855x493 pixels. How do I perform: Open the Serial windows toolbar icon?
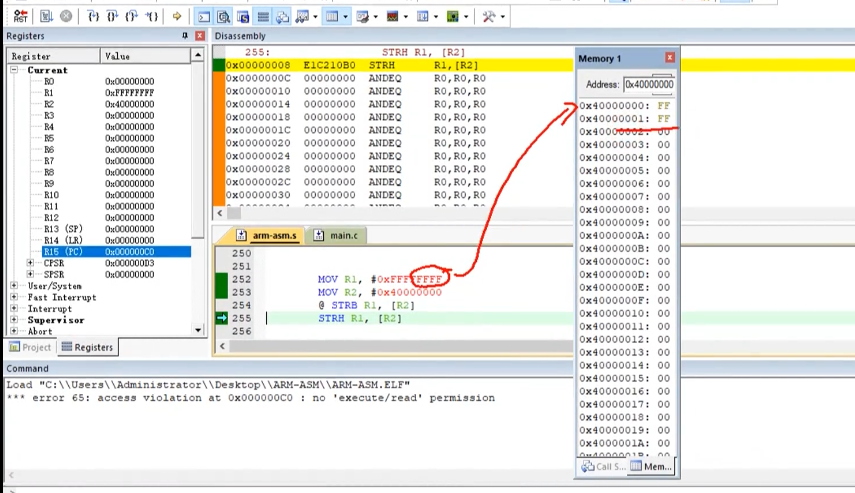pyautogui.click(x=363, y=17)
